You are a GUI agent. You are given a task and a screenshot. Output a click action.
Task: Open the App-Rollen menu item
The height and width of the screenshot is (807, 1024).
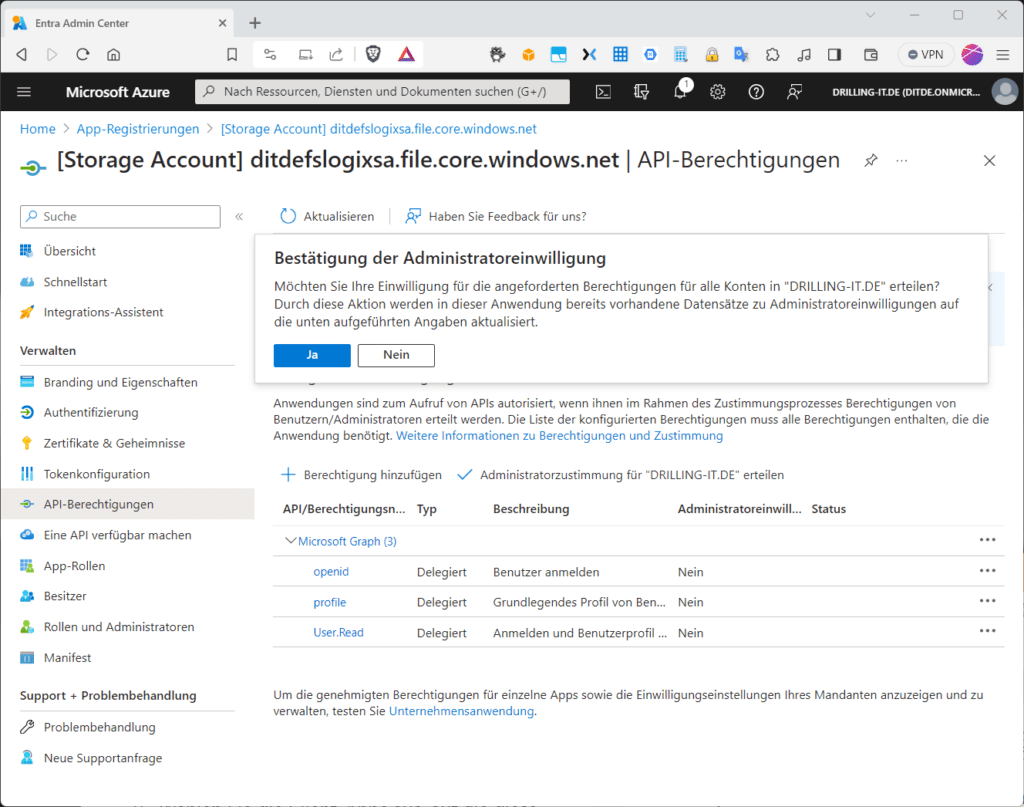74,566
